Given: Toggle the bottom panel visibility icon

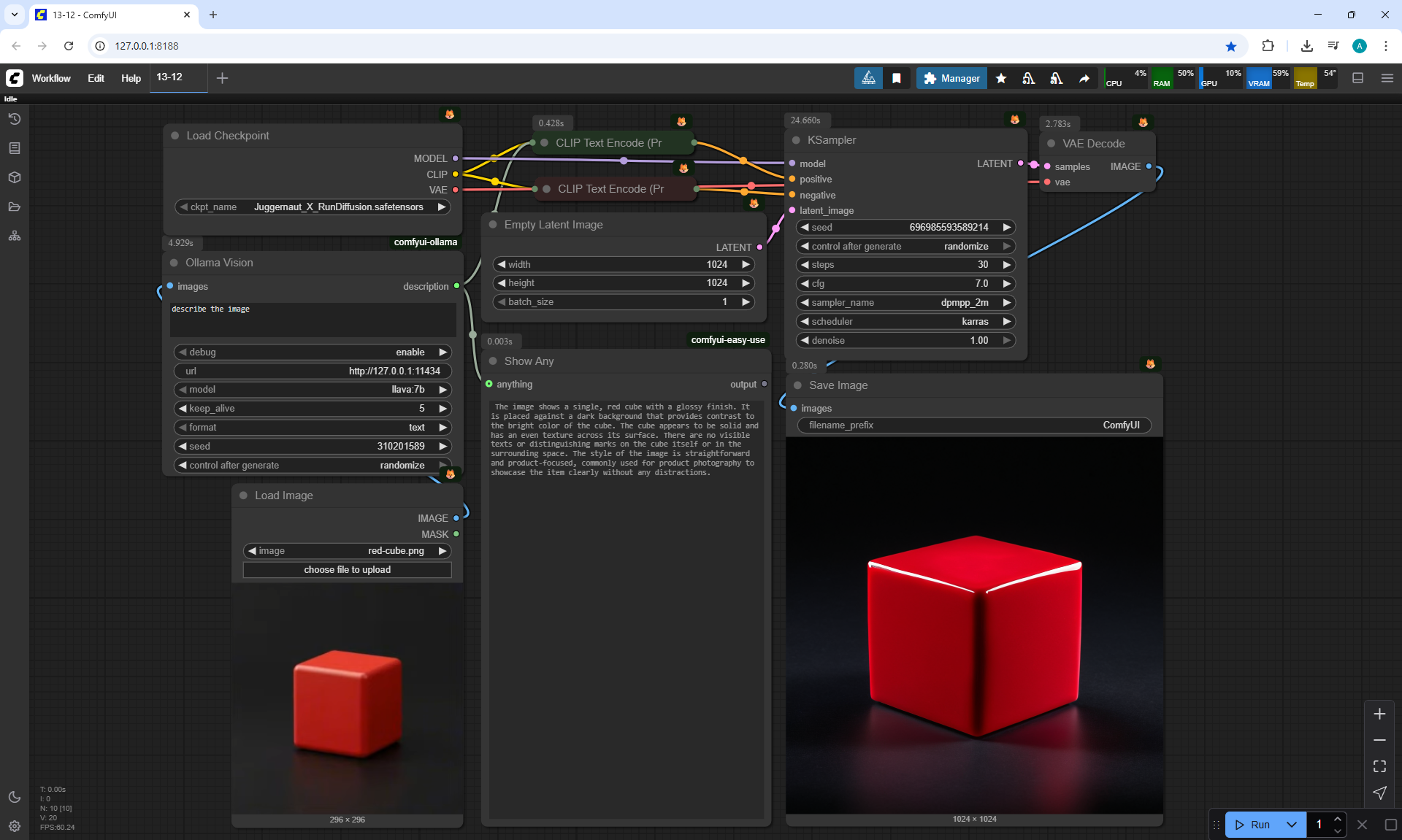Looking at the screenshot, I should tap(1357, 78).
